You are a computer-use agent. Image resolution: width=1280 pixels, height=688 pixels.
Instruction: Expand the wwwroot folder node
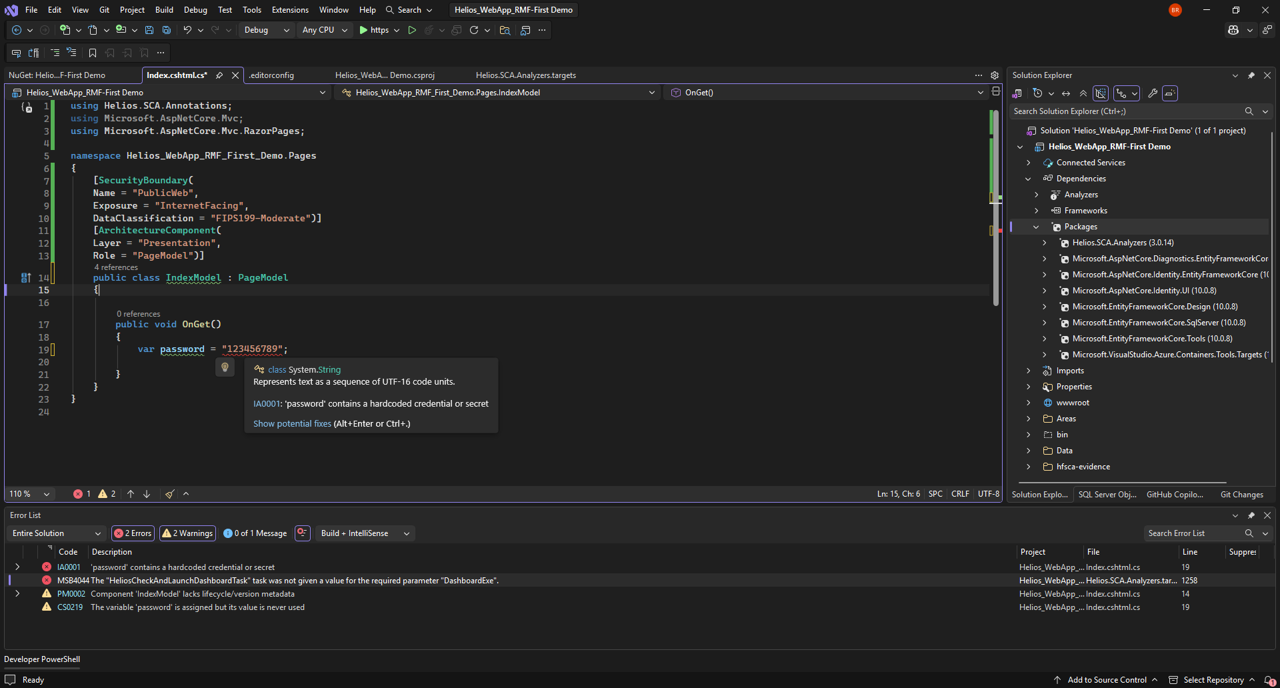point(1028,403)
